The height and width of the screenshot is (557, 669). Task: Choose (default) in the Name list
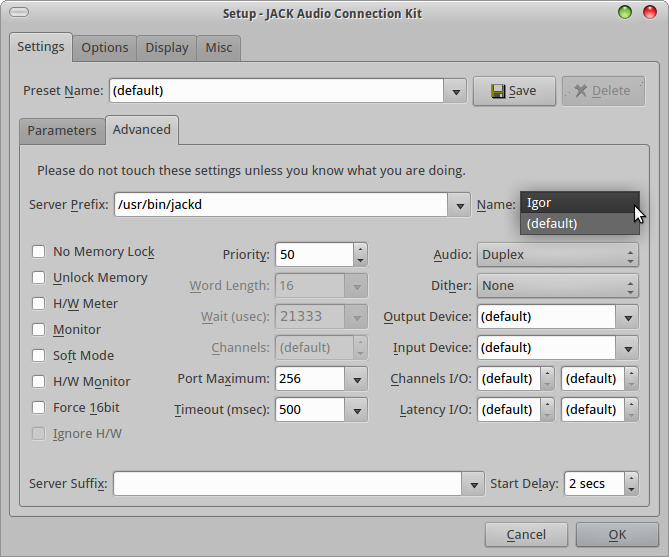click(579, 224)
